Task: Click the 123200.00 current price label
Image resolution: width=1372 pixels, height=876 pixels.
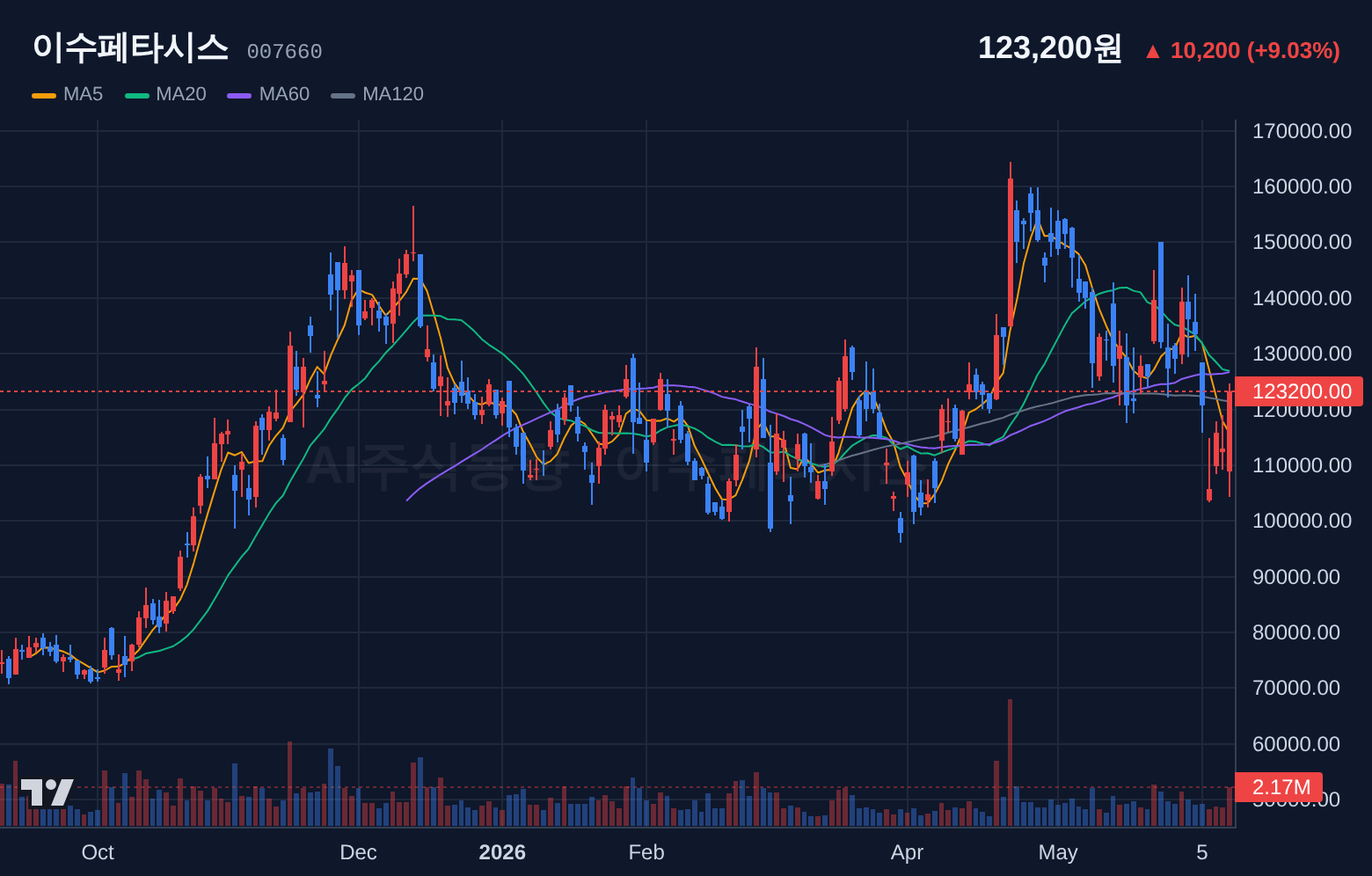Action: 1299,391
